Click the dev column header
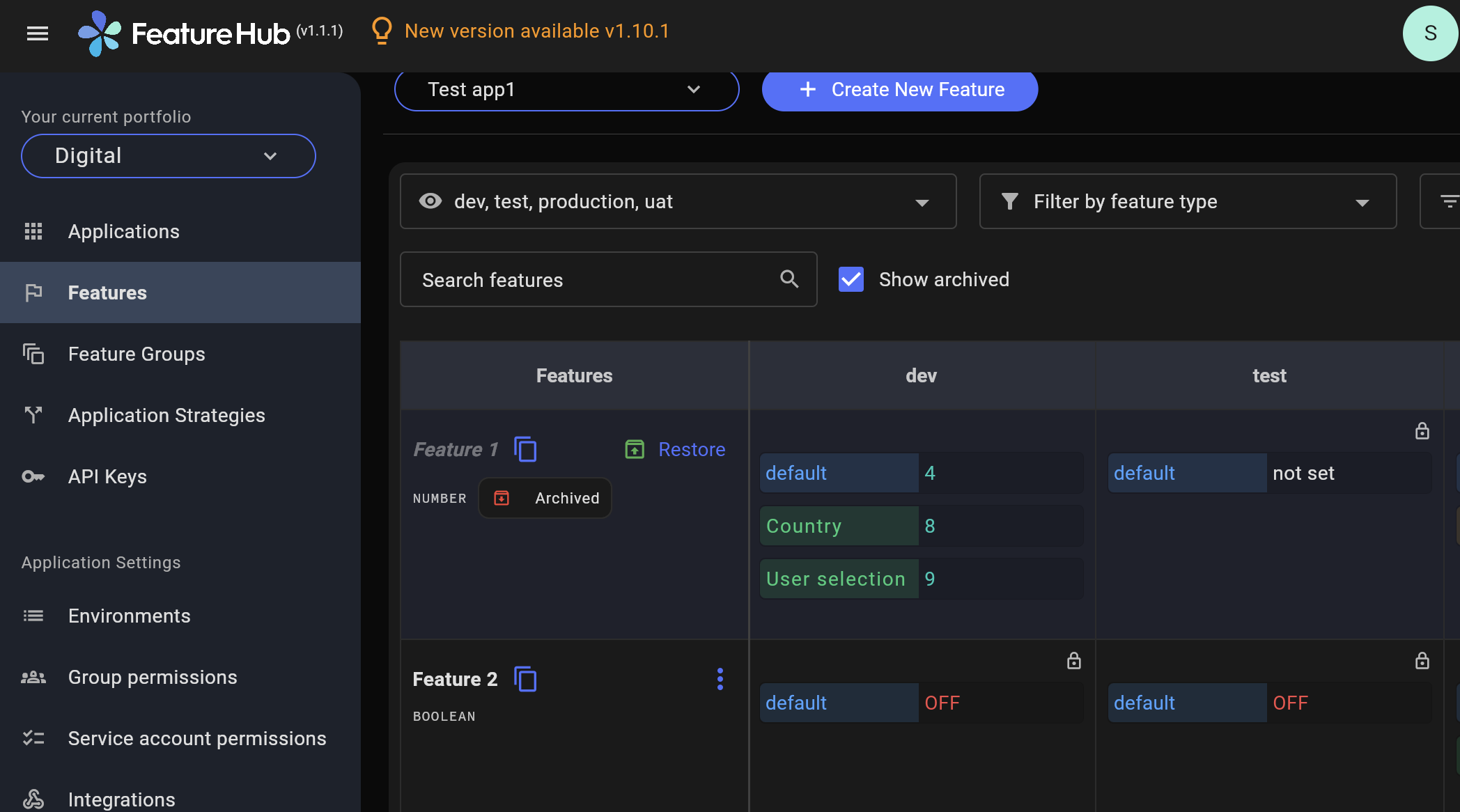1460x812 pixels. pyautogui.click(x=922, y=375)
